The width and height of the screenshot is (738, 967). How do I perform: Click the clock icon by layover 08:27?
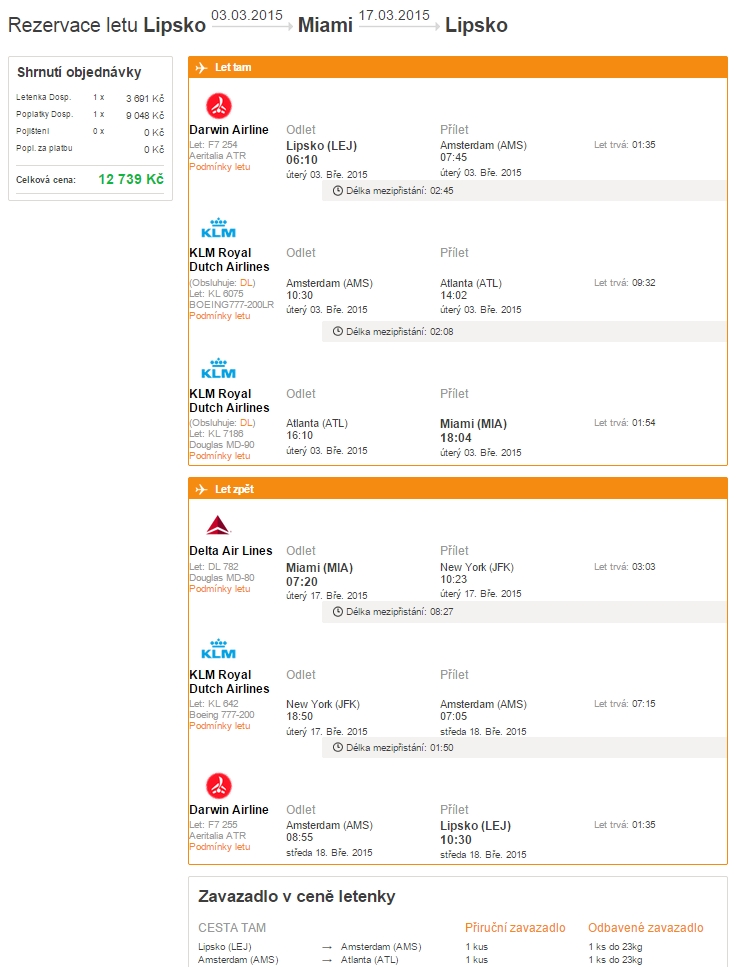click(337, 612)
